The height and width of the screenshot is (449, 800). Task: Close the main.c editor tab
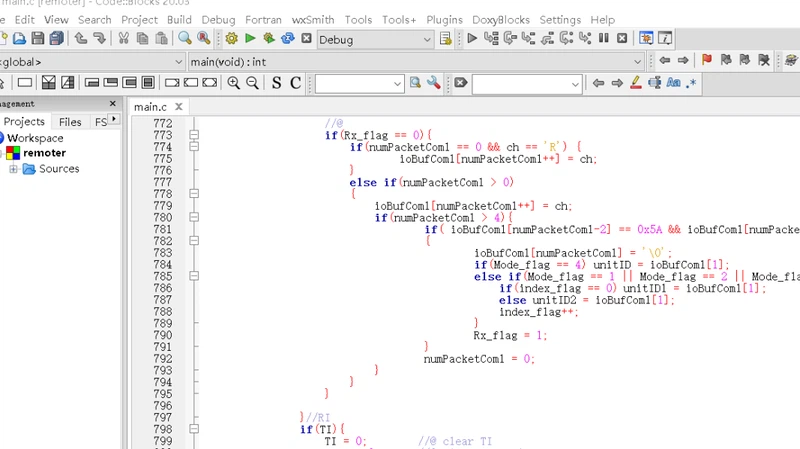(x=178, y=107)
